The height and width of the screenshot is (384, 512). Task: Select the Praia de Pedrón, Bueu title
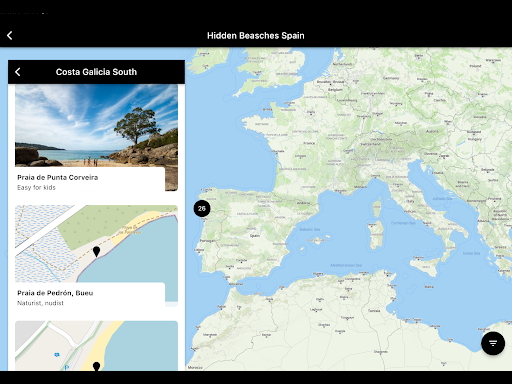(x=55, y=293)
